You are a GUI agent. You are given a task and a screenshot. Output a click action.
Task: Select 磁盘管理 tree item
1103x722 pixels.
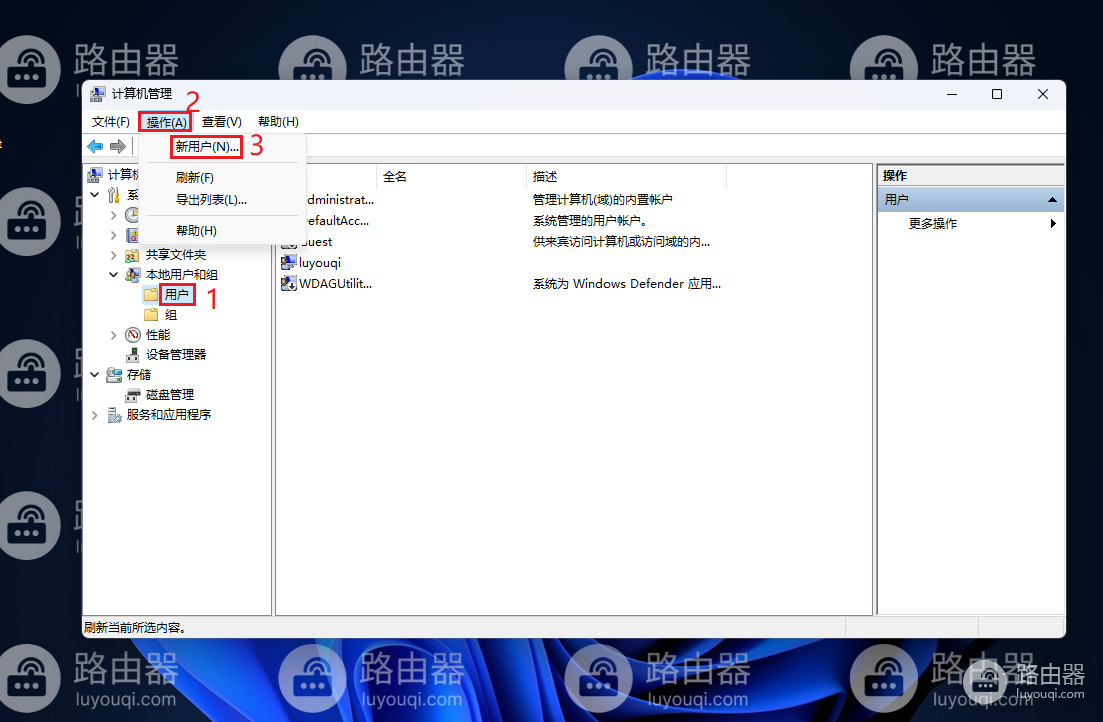click(x=170, y=395)
